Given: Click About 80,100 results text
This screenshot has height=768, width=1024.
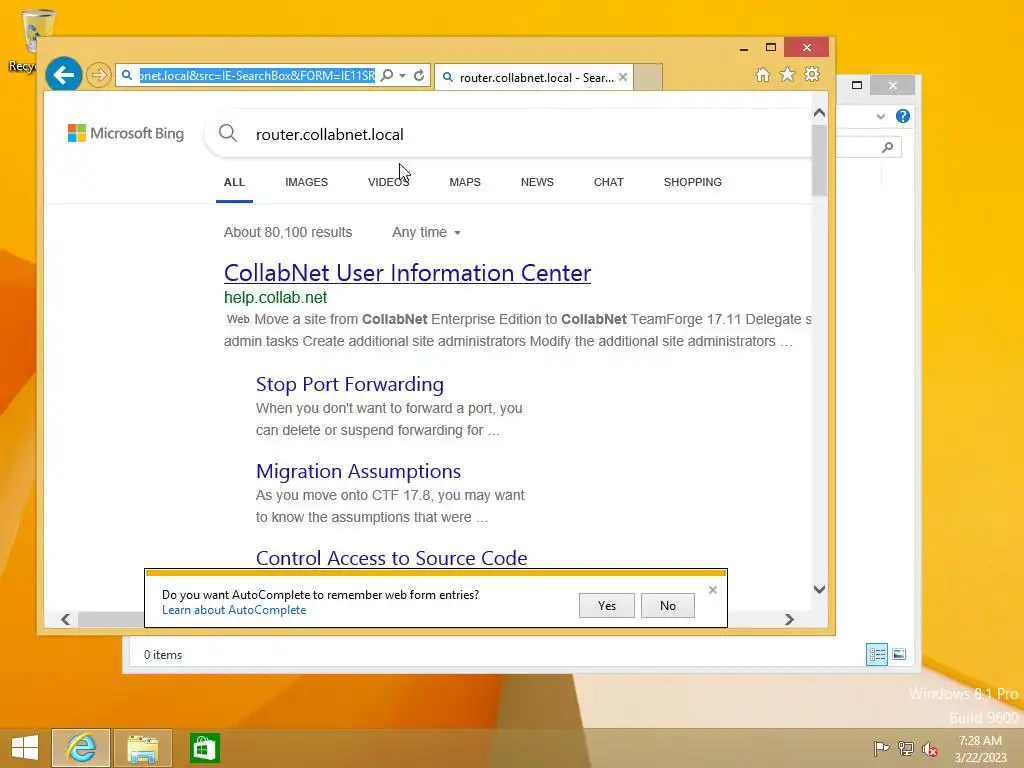Looking at the screenshot, I should pyautogui.click(x=288, y=232).
